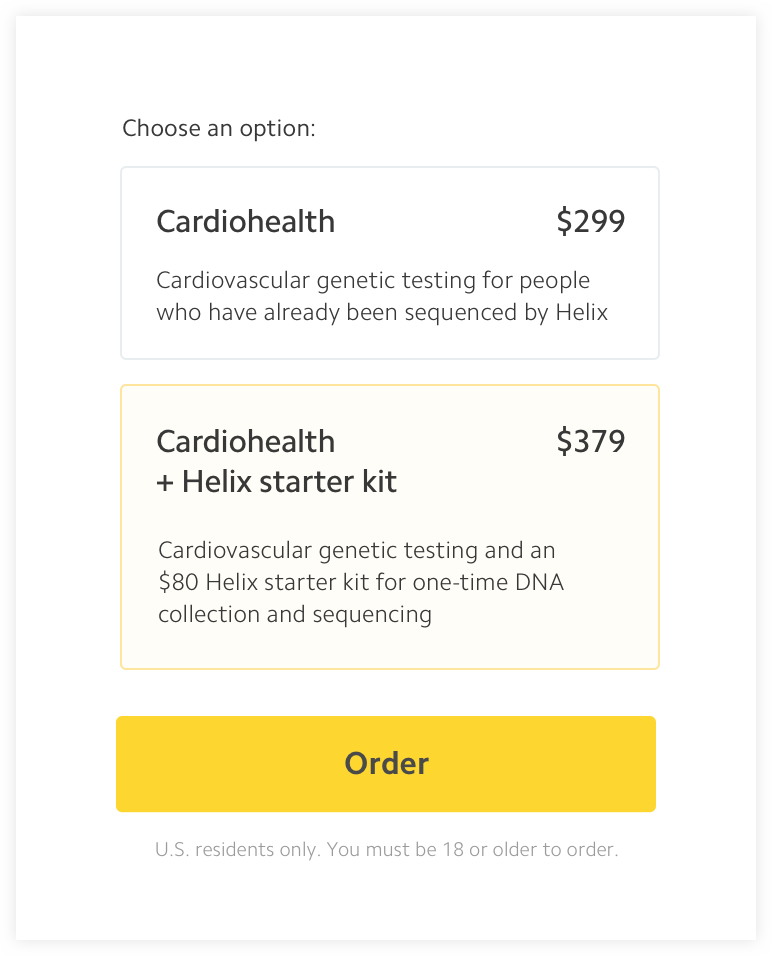Click the "collection and sequencing" text
772x956 pixels.
pyautogui.click(x=295, y=615)
